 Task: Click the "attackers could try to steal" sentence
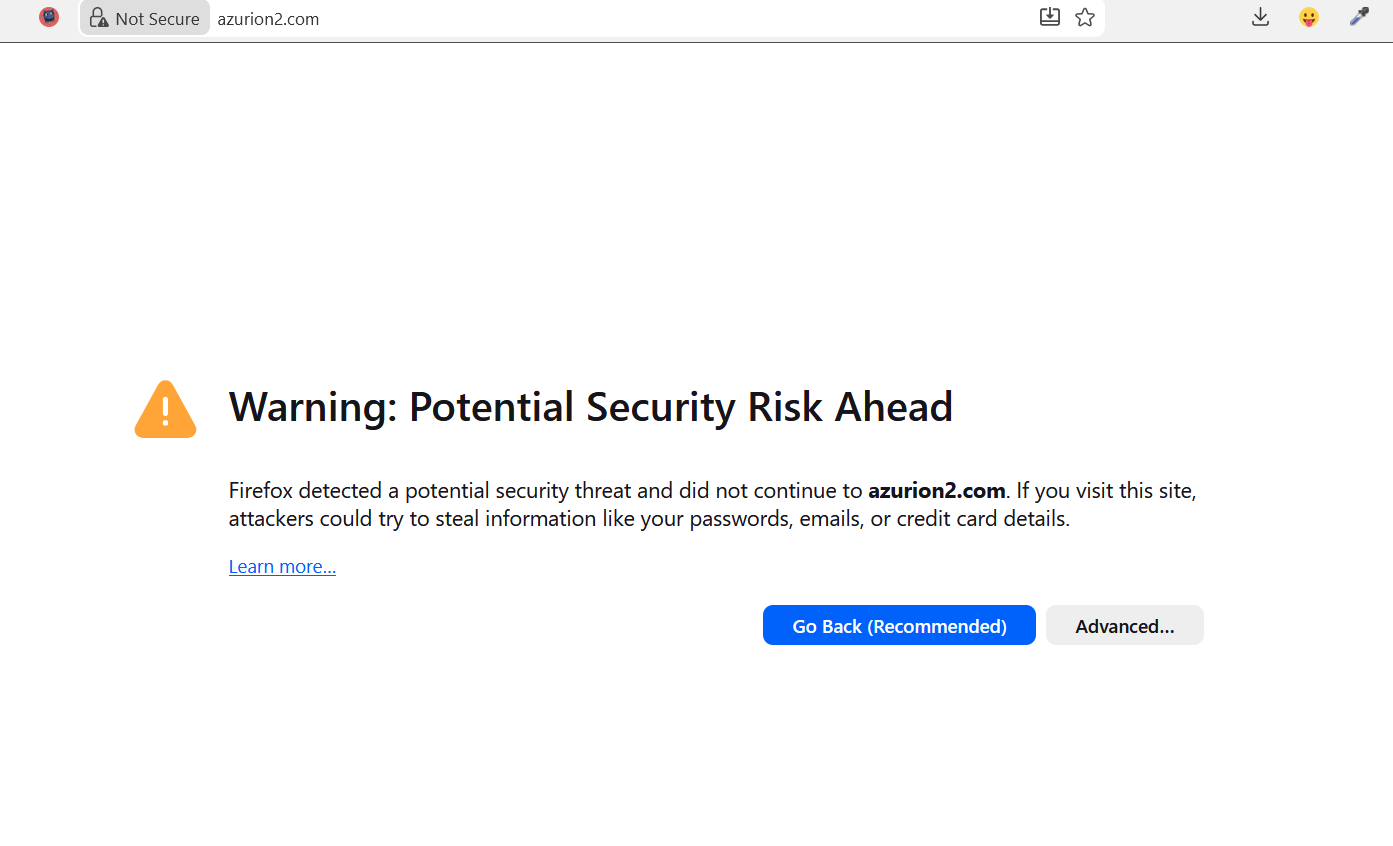click(400, 520)
